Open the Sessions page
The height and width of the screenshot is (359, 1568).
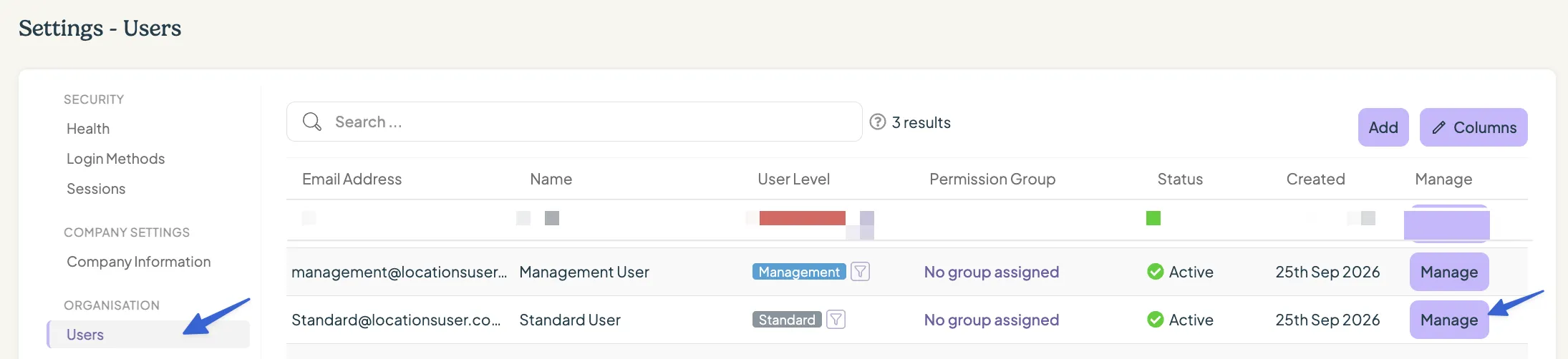(x=96, y=189)
